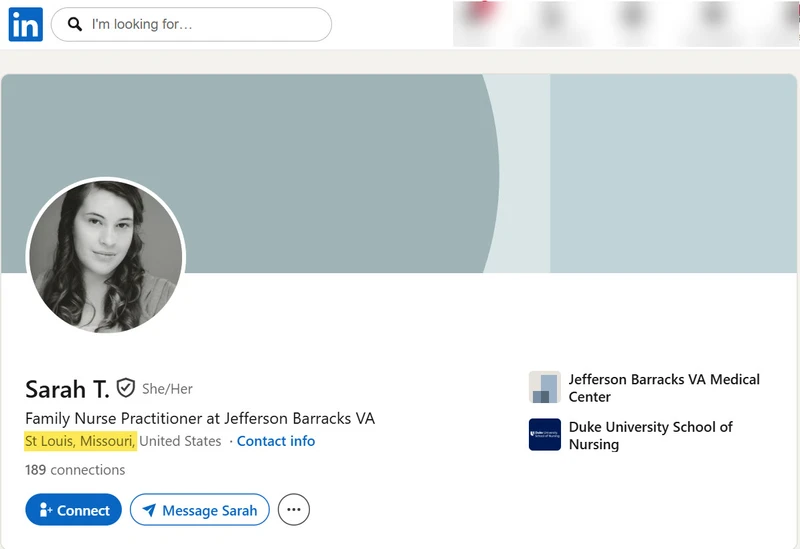Viewport: 800px width, 549px height.
Task: Click the Sarah T. profile name
Action: (67, 389)
